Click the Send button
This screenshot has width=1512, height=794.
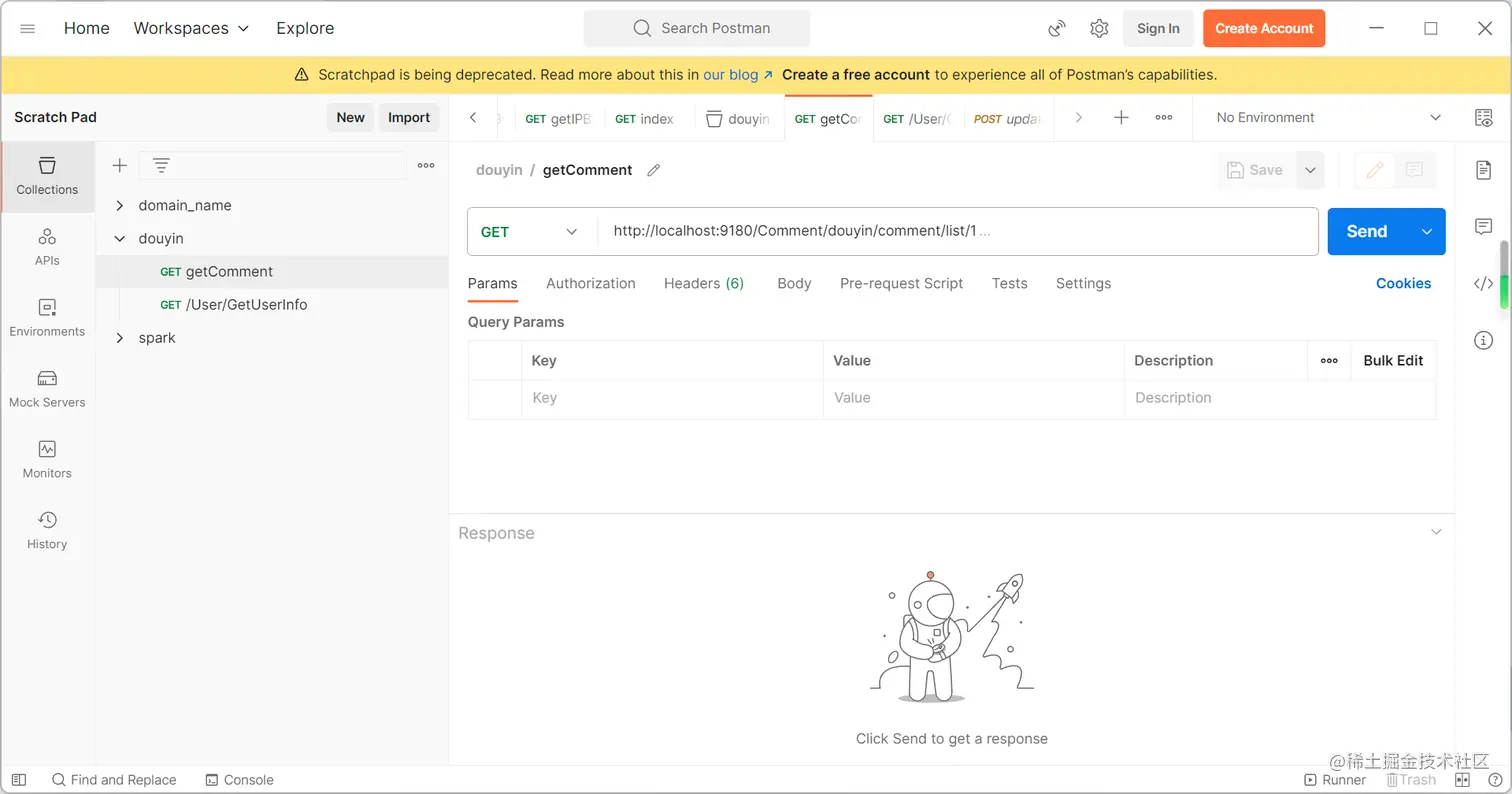[x=1366, y=232]
